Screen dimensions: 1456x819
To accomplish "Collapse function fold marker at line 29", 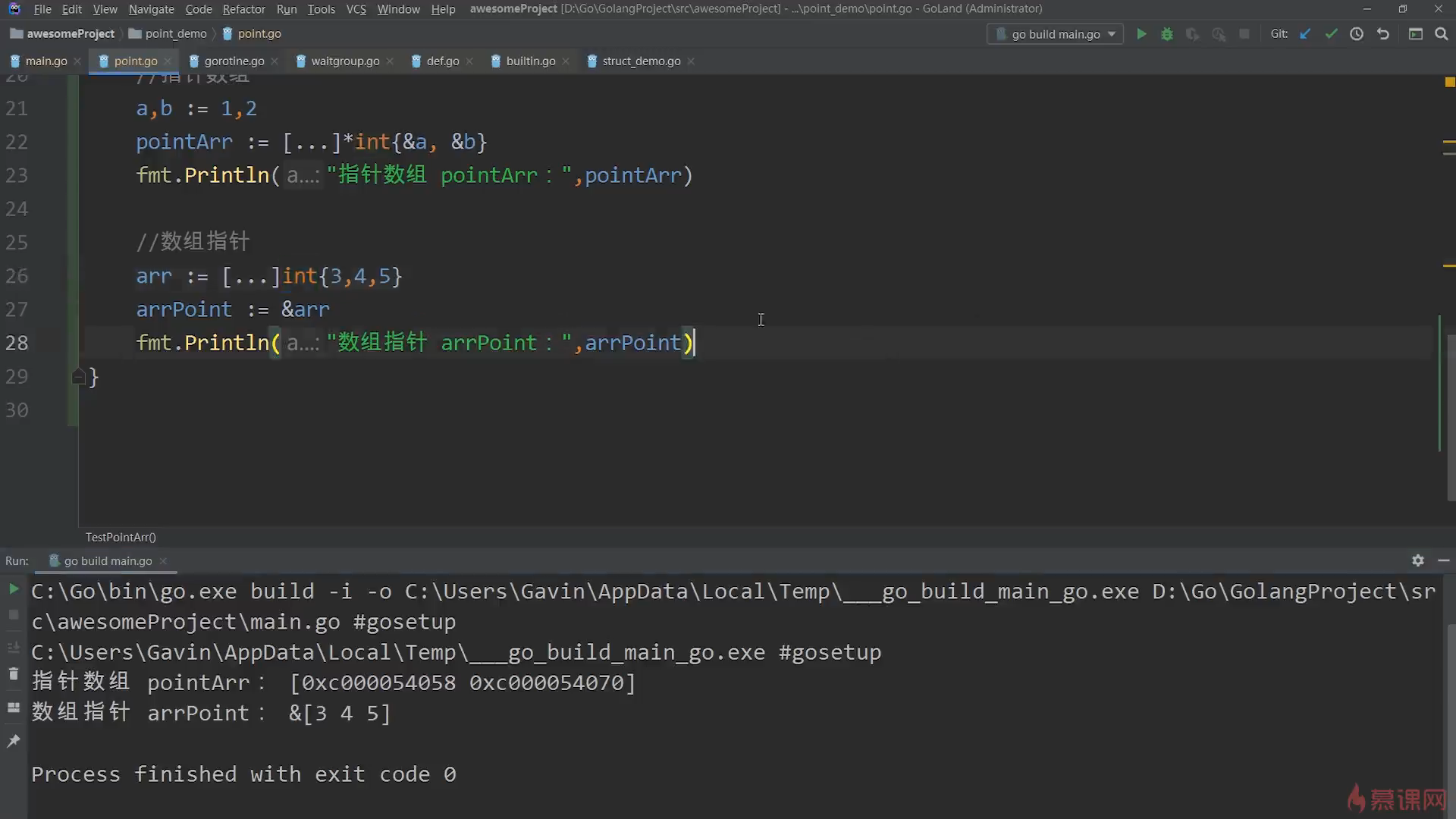I will (78, 376).
